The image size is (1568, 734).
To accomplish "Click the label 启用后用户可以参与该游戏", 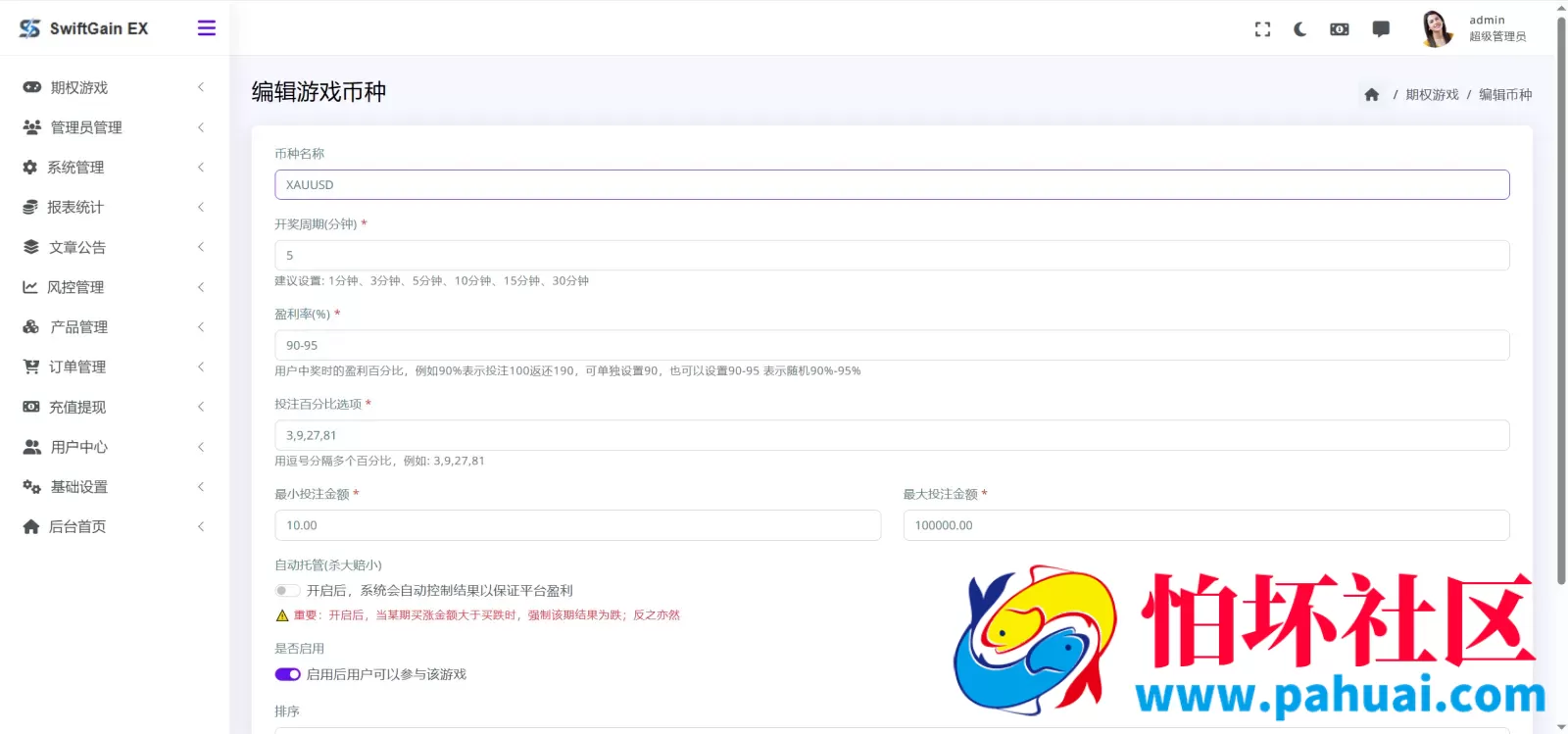I will pyautogui.click(x=386, y=674).
